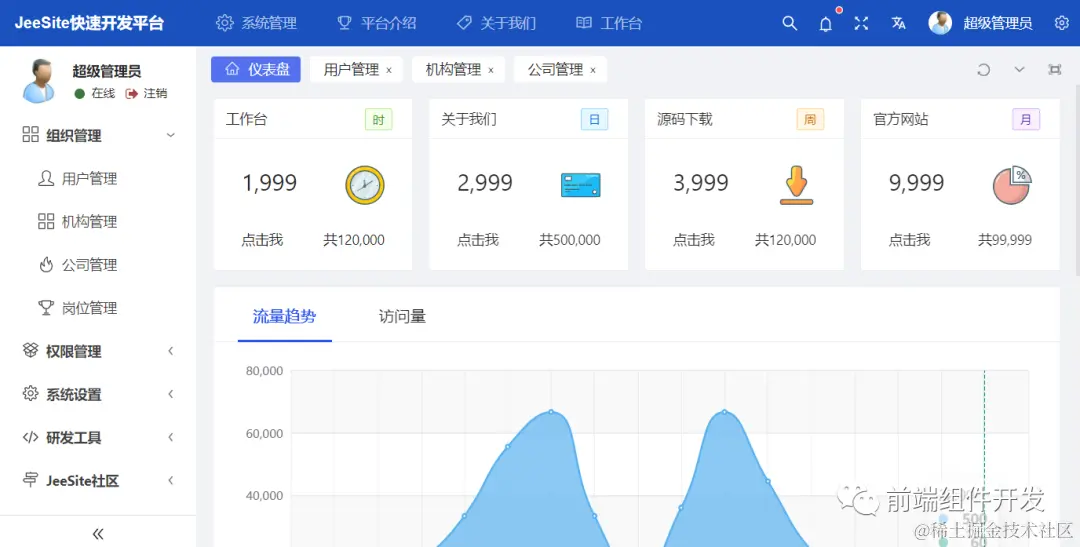This screenshot has height=547, width=1080.
Task: Click the first peak point on the chart
Action: pos(551,412)
